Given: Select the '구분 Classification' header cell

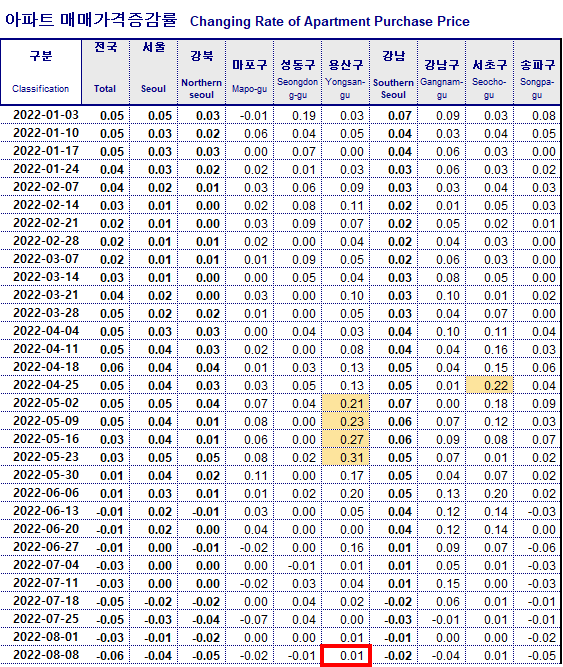Looking at the screenshot, I should (x=41, y=72).
